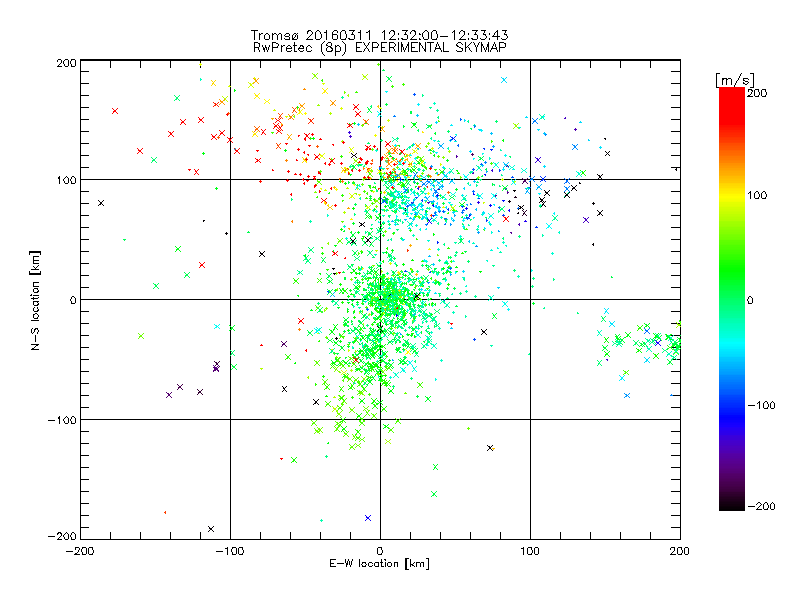
Task: Click the x-axis '-100' tick label
Action: coord(230,552)
